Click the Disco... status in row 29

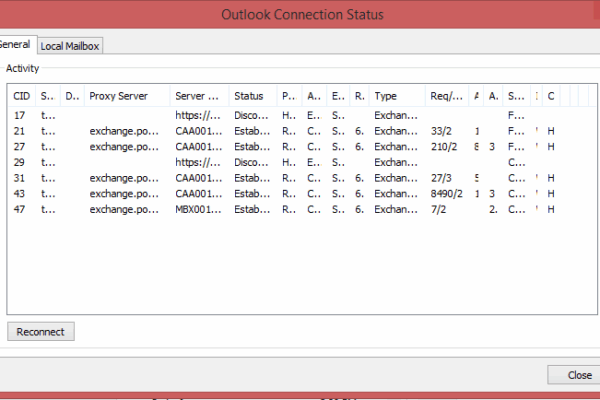tap(251, 163)
